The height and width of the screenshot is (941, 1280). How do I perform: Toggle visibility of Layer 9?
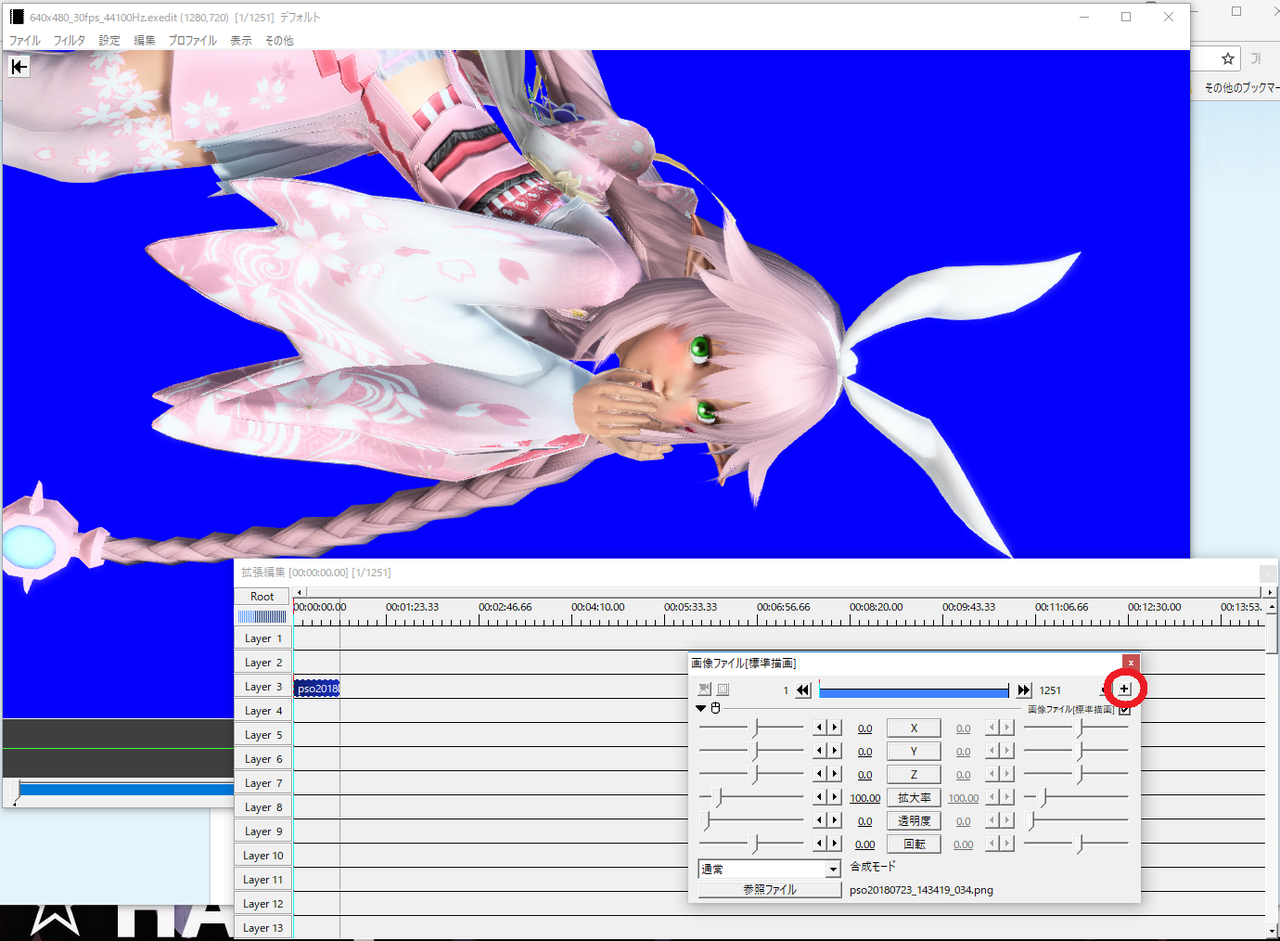pyautogui.click(x=263, y=831)
